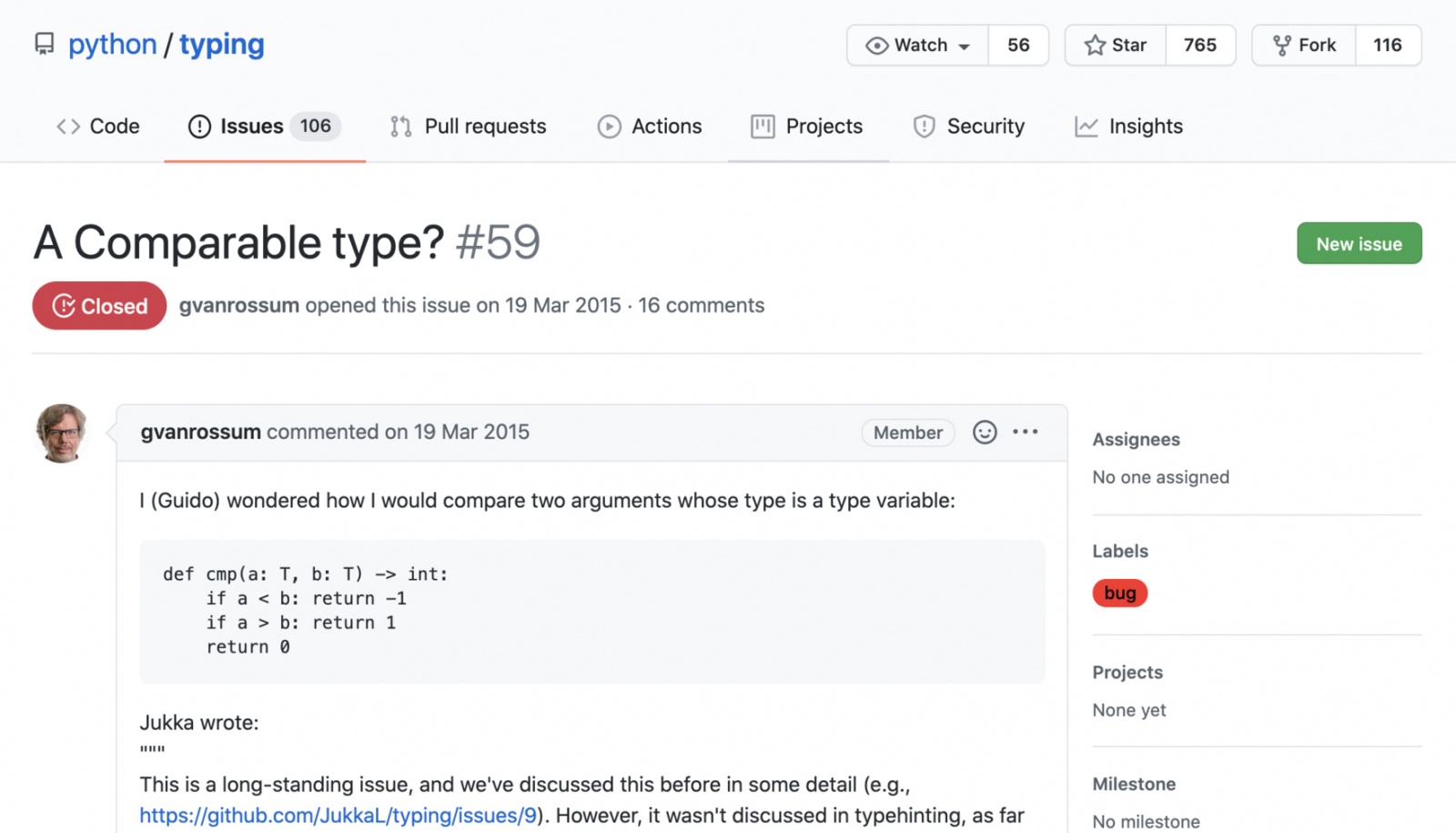Click the repository book icon
Screen dimensions: 1456x833
[x=44, y=44]
